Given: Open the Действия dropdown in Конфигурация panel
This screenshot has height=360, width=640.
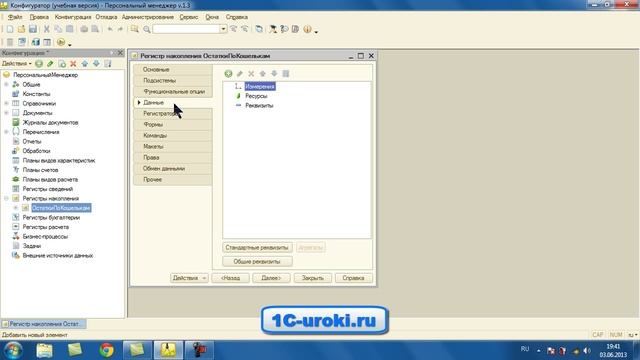Looking at the screenshot, I should pos(17,64).
